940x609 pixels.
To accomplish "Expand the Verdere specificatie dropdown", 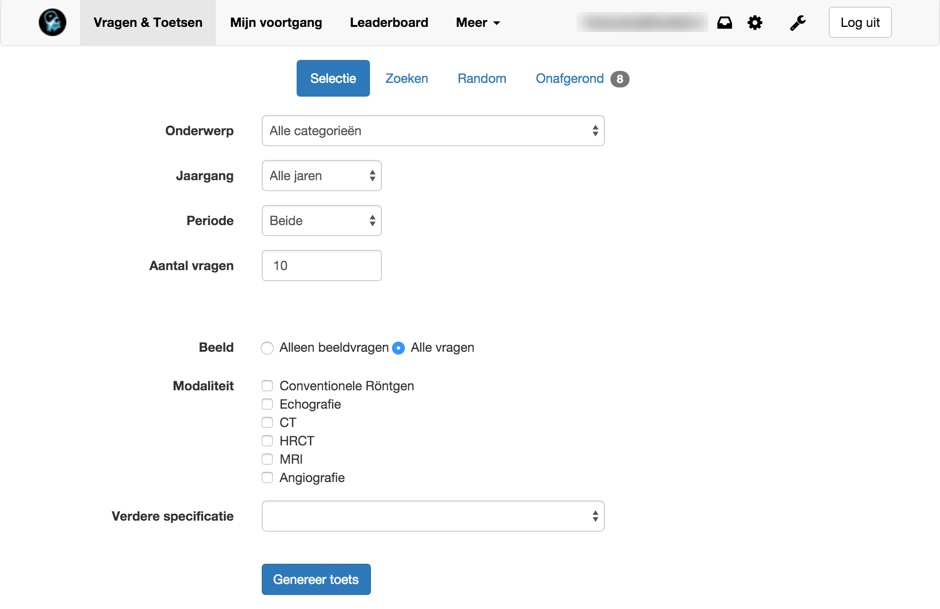I will tap(432, 516).
